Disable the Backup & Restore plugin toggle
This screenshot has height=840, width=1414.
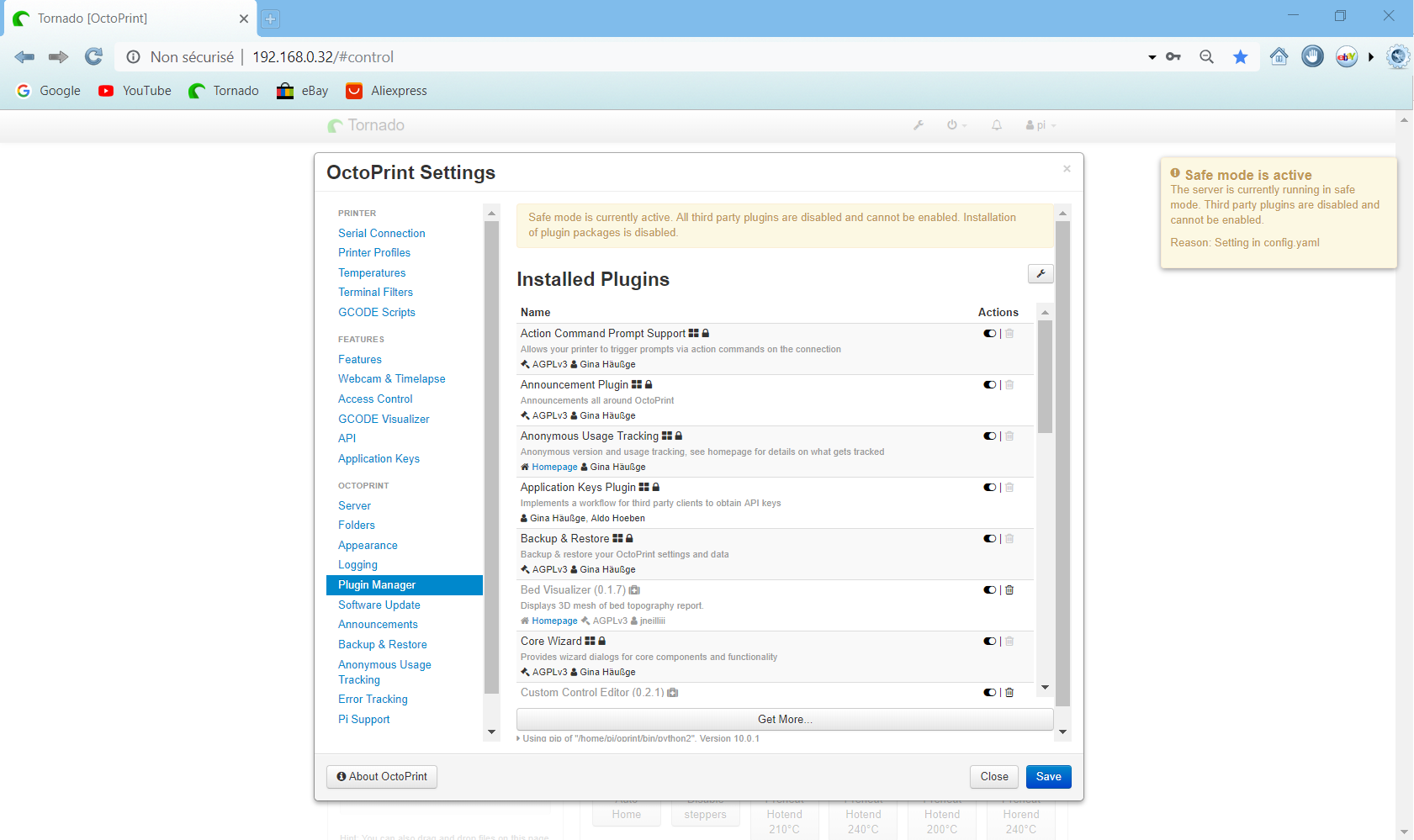pos(989,538)
